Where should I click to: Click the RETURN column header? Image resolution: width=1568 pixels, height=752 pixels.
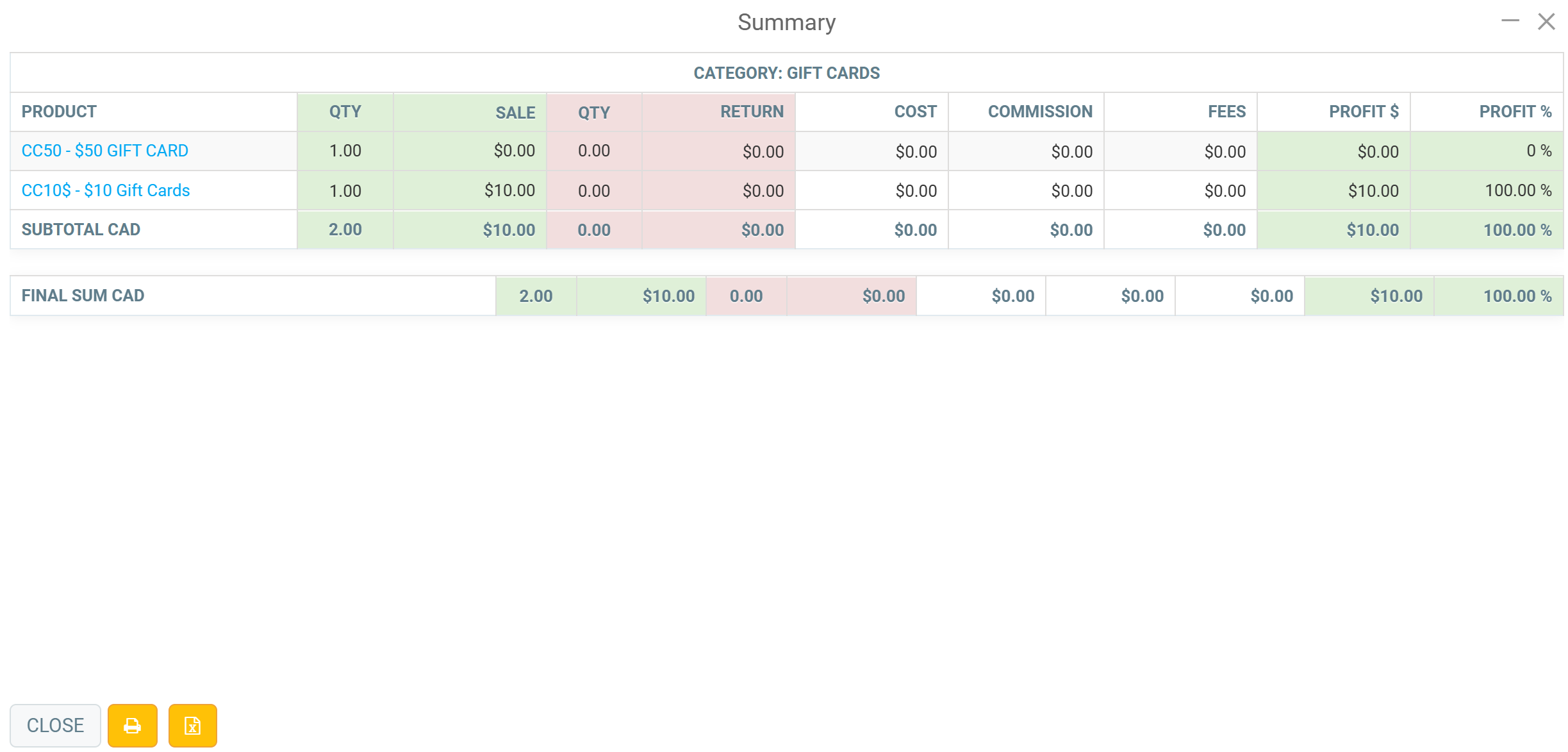click(752, 112)
